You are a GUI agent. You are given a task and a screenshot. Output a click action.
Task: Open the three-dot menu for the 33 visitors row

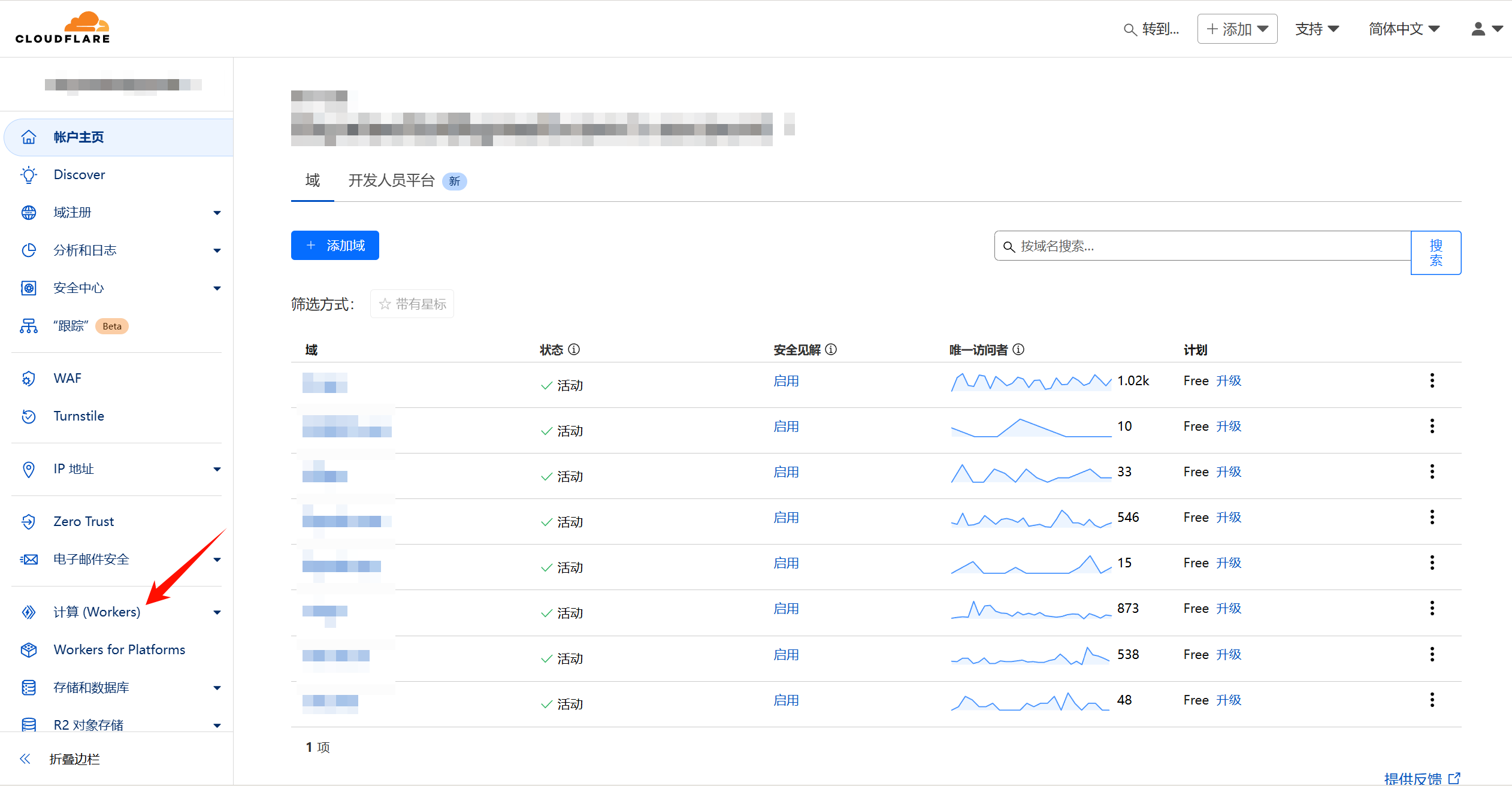tap(1432, 471)
